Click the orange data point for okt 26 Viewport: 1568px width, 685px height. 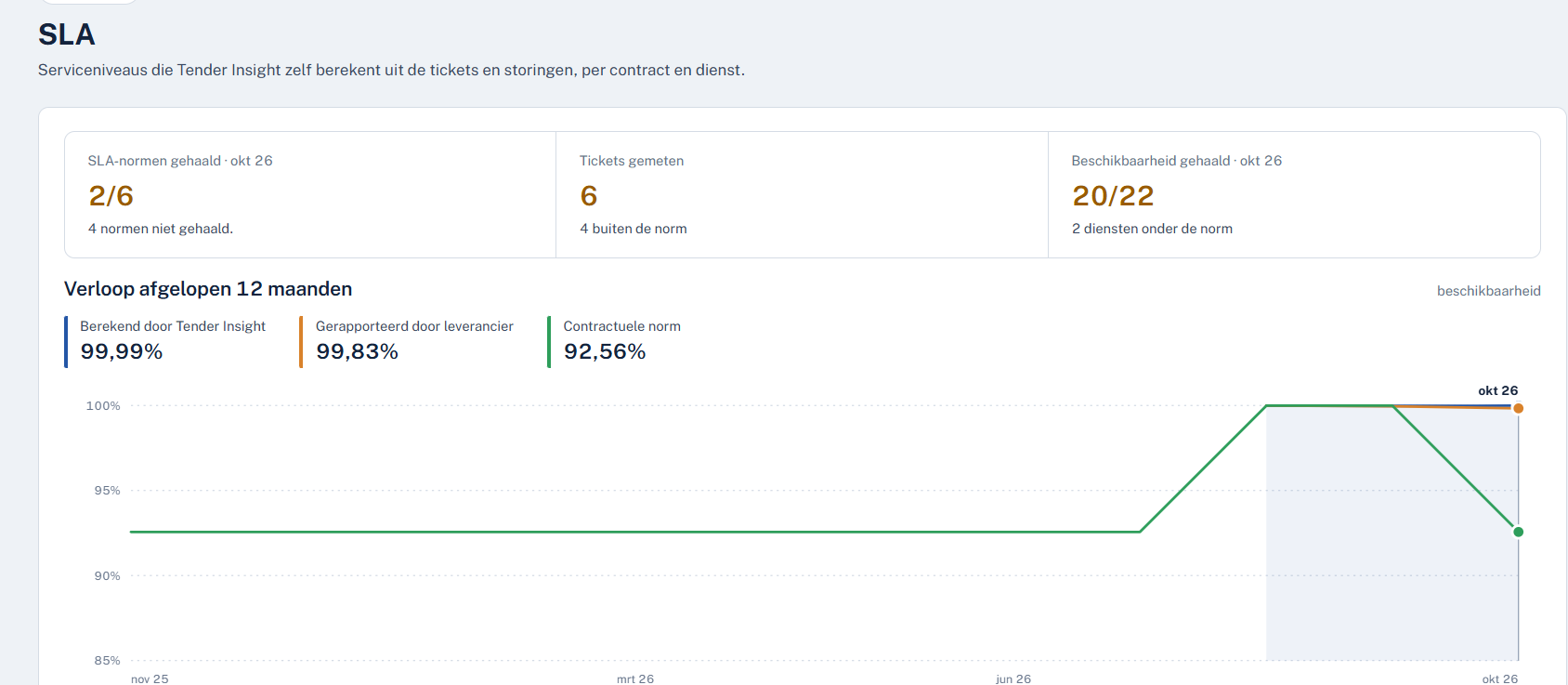click(1518, 408)
